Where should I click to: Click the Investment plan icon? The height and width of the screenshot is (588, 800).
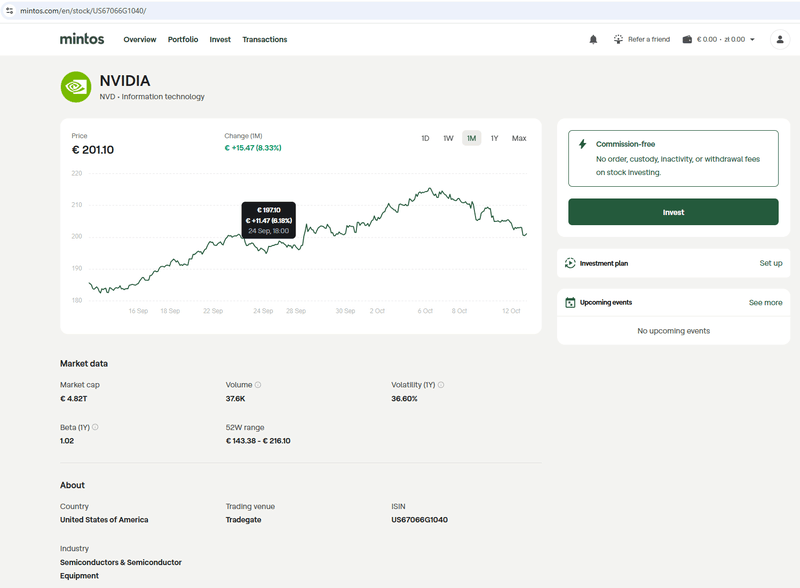click(570, 263)
